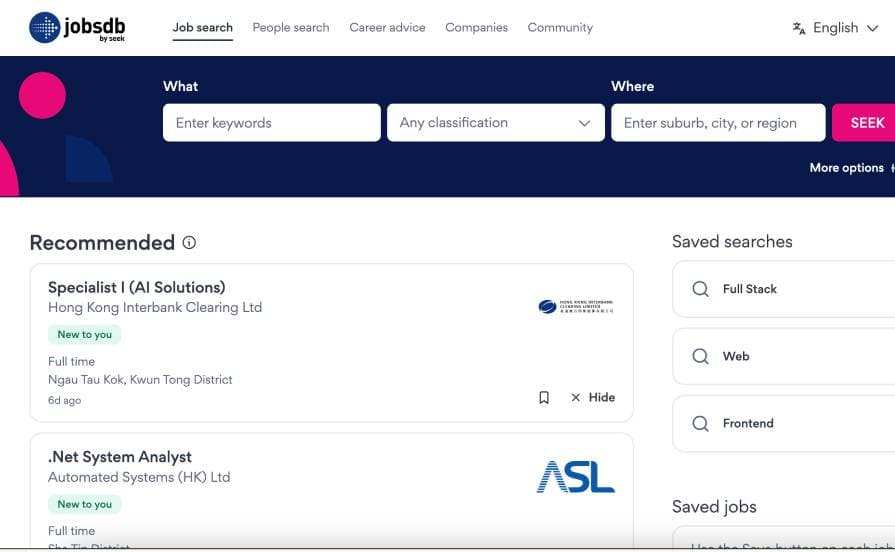Click the Recommended info icon
This screenshot has height=552, width=895.
(x=189, y=243)
